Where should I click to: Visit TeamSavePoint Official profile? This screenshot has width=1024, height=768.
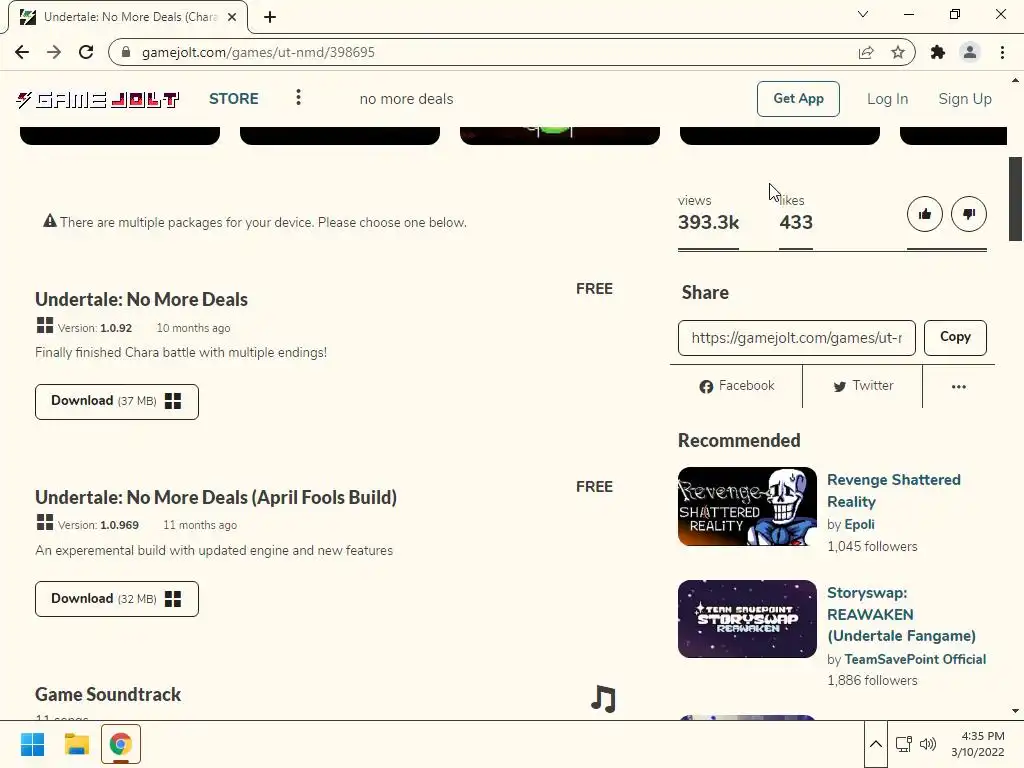(915, 659)
